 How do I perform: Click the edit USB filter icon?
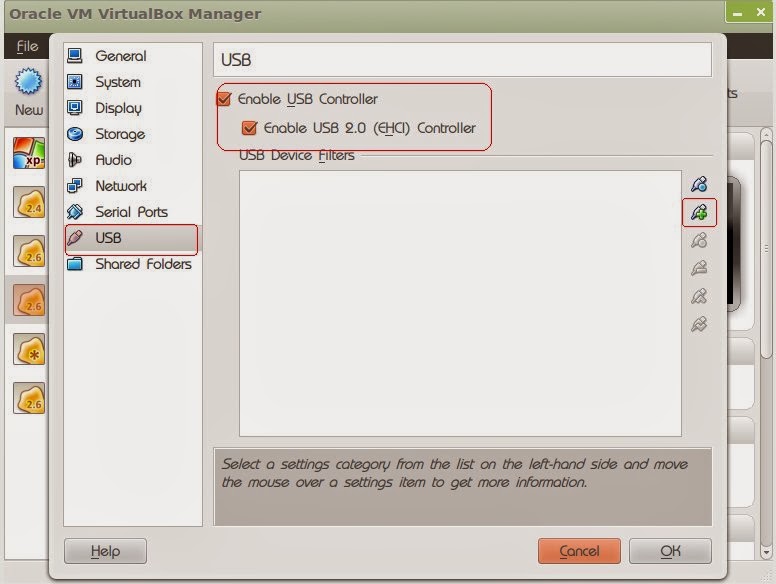[699, 241]
